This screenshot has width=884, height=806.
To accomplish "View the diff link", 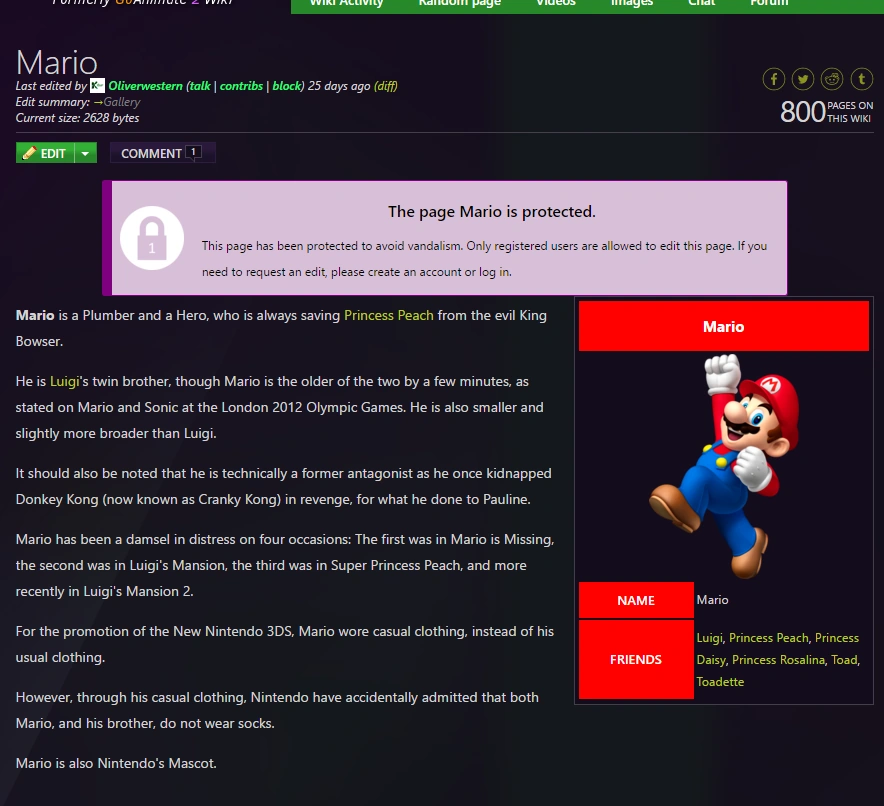I will coord(386,86).
